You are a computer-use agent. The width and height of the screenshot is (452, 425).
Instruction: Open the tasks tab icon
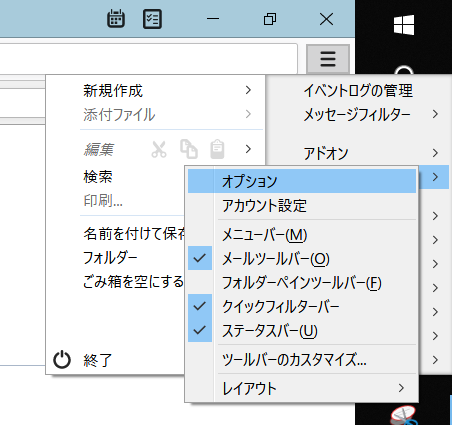tap(152, 19)
